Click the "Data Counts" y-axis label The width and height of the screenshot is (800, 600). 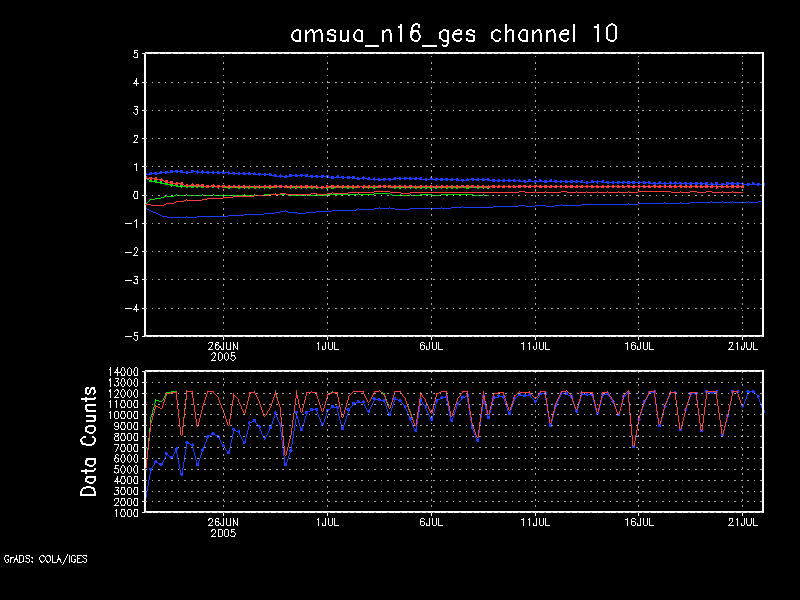point(90,441)
